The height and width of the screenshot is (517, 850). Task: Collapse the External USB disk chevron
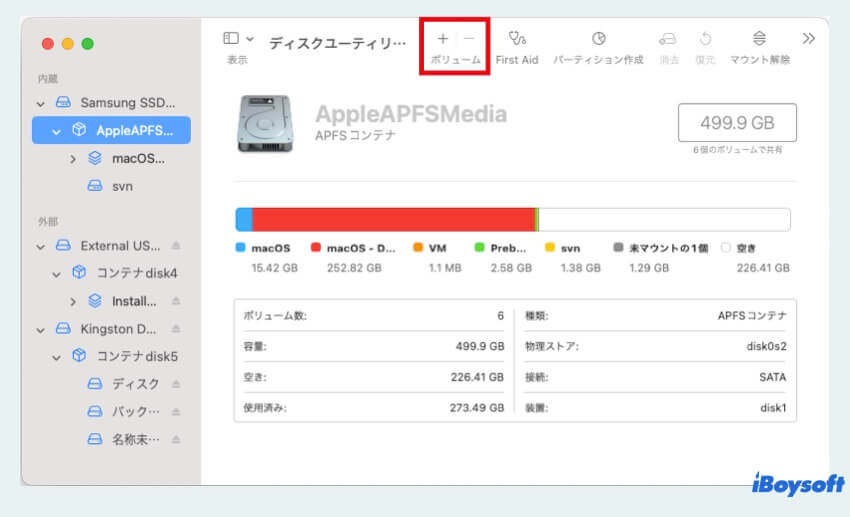point(41,247)
